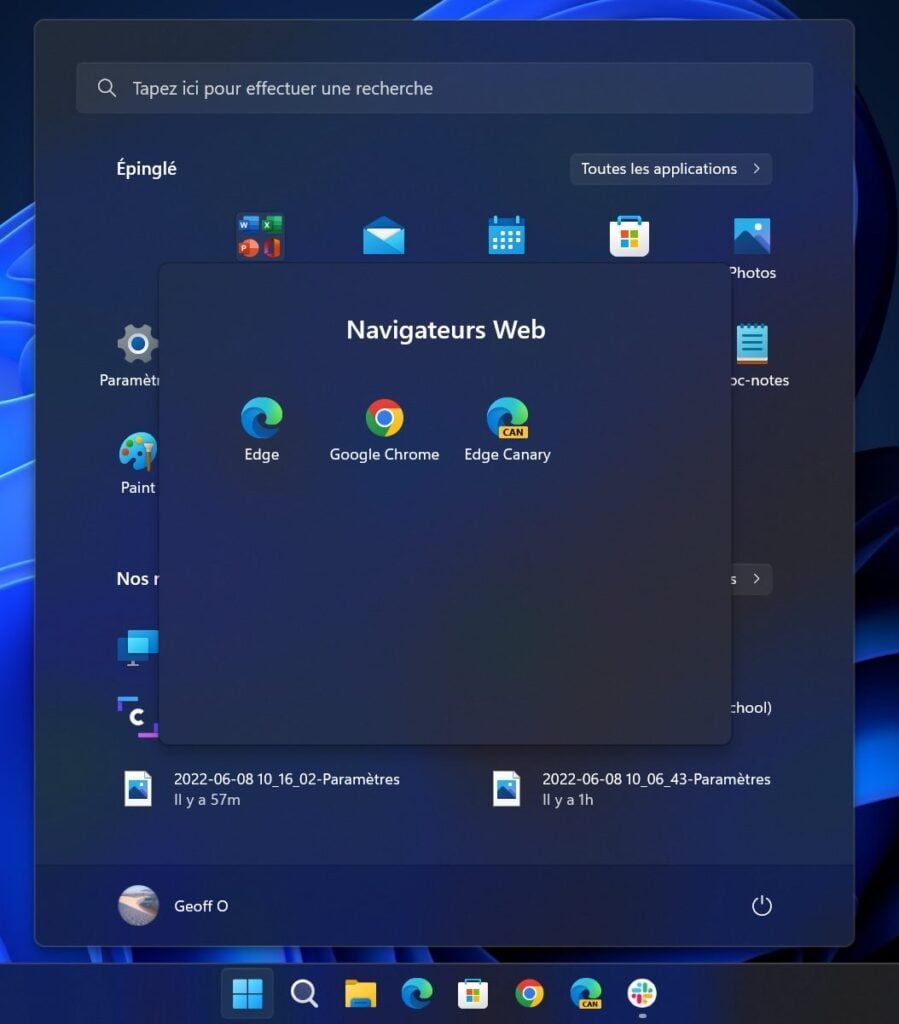Viewport: 899px width, 1024px height.
Task: Launch Google Chrome from the taskbar
Action: (x=529, y=993)
